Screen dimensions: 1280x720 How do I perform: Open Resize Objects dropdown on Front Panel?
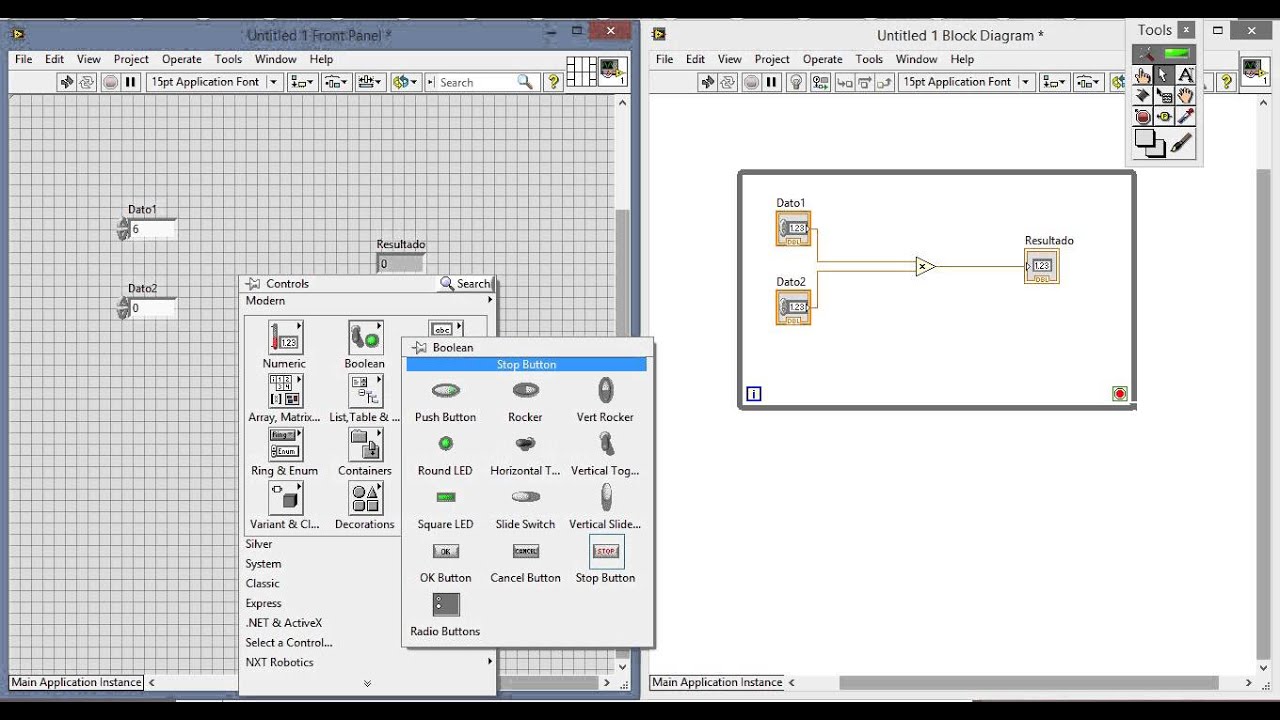pyautogui.click(x=370, y=82)
